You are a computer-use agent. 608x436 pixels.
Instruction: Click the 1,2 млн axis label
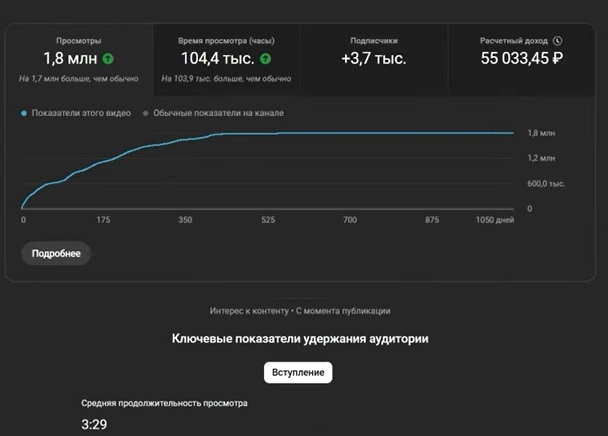541,158
